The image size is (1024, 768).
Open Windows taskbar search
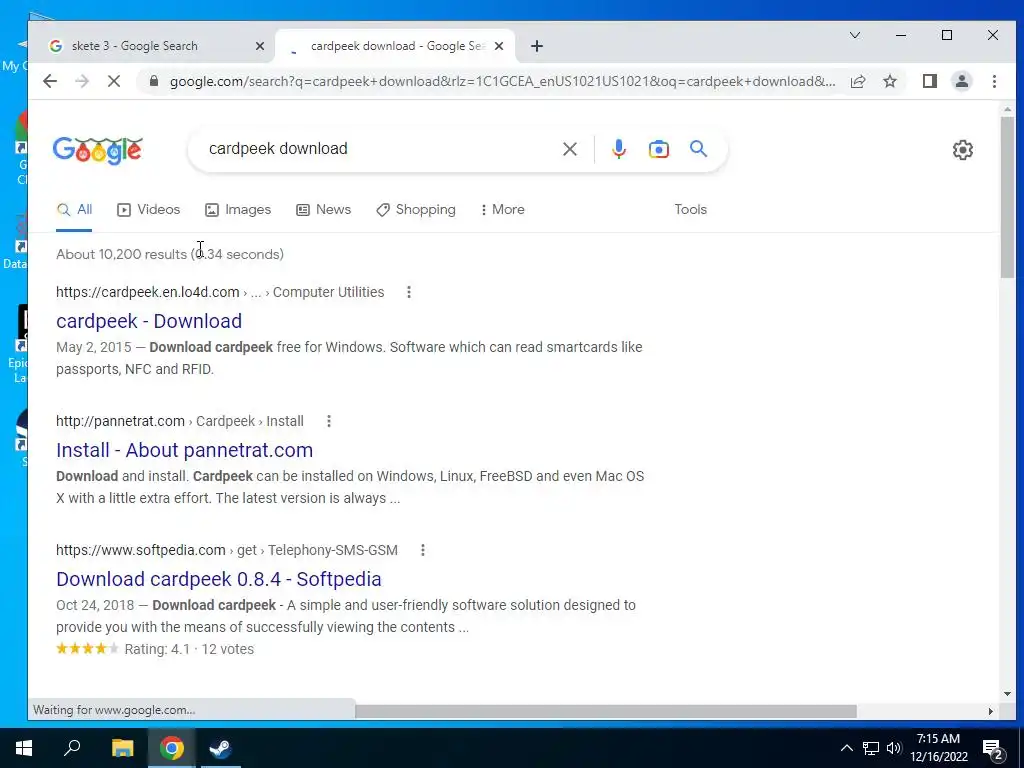(x=72, y=748)
